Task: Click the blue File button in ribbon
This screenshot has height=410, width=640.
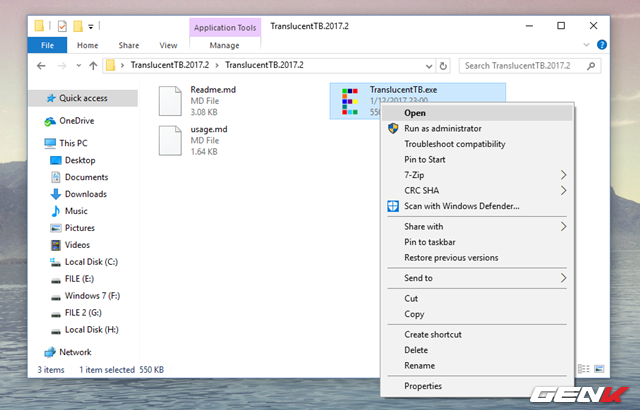Action: pos(46,45)
